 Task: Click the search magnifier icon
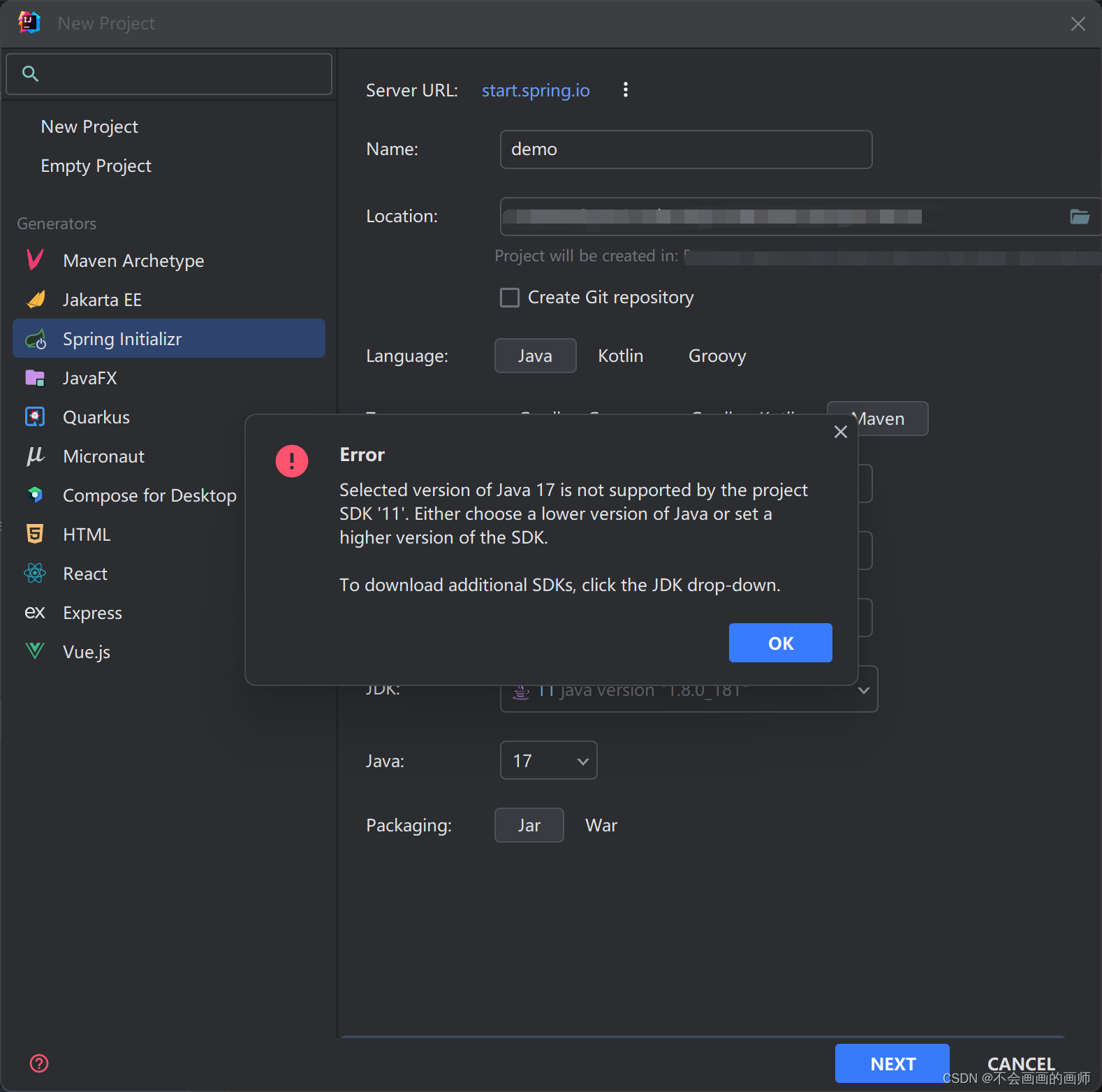(30, 73)
